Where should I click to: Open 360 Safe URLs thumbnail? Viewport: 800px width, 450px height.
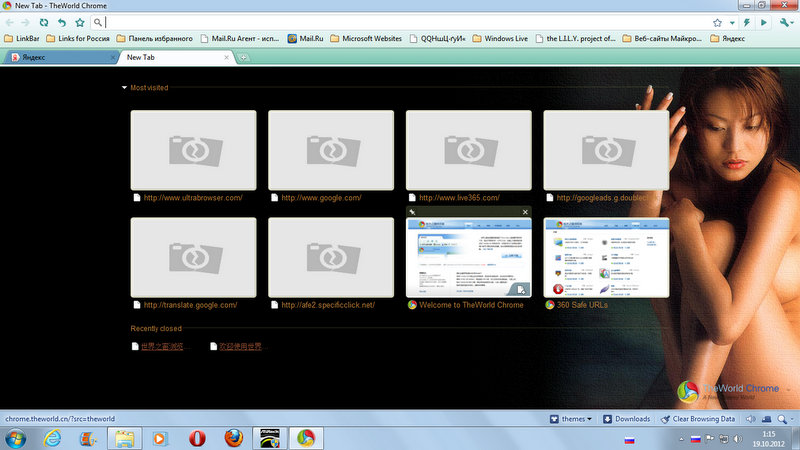pyautogui.click(x=607, y=257)
